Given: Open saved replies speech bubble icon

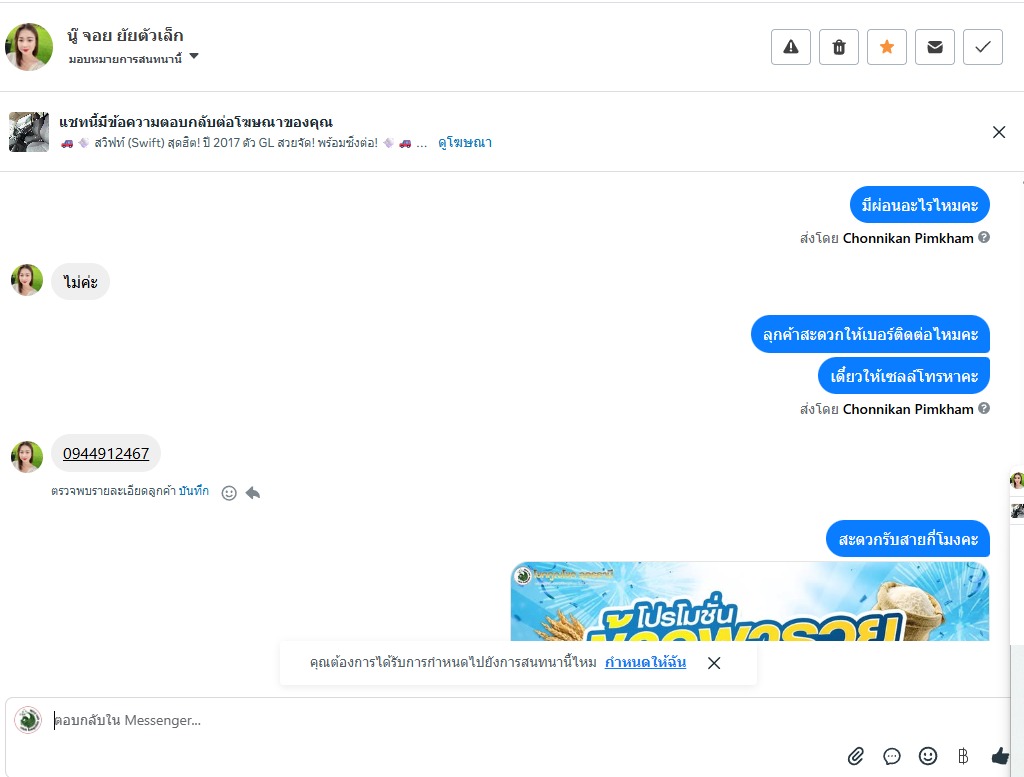Looking at the screenshot, I should [891, 756].
